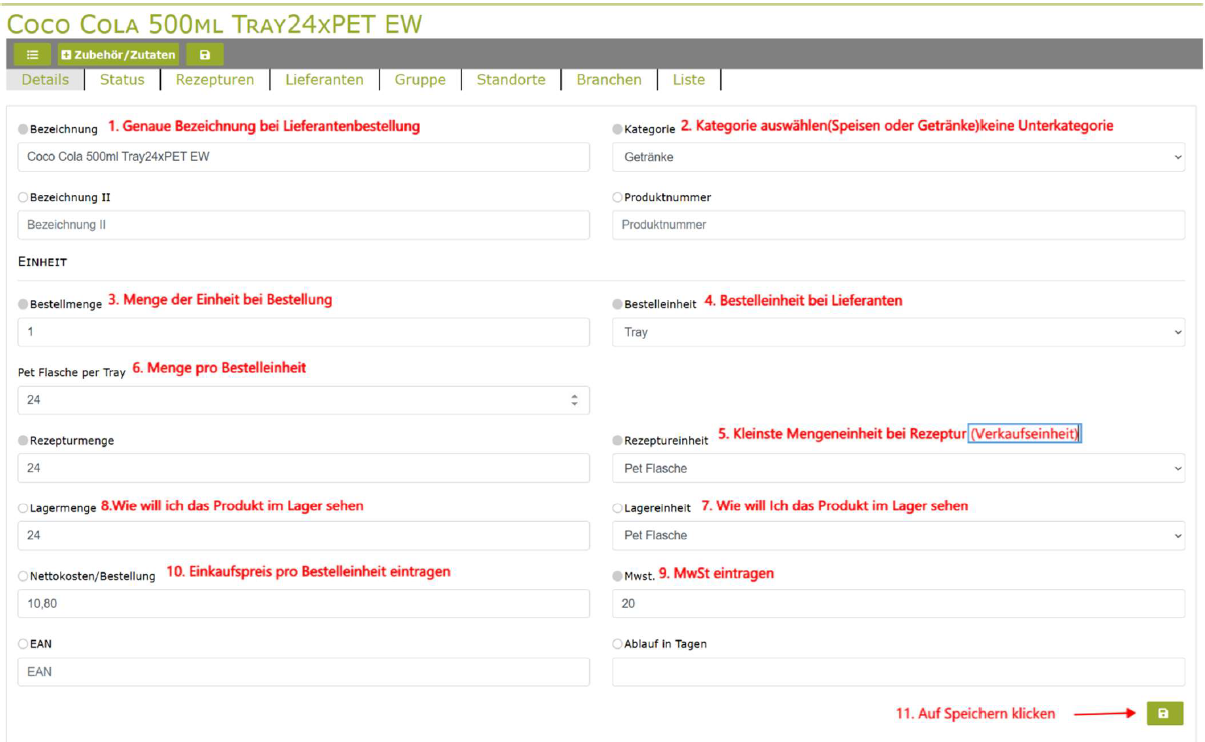The height and width of the screenshot is (742, 1205).
Task: Toggle the radio next to Mwst.
Action: click(x=617, y=576)
